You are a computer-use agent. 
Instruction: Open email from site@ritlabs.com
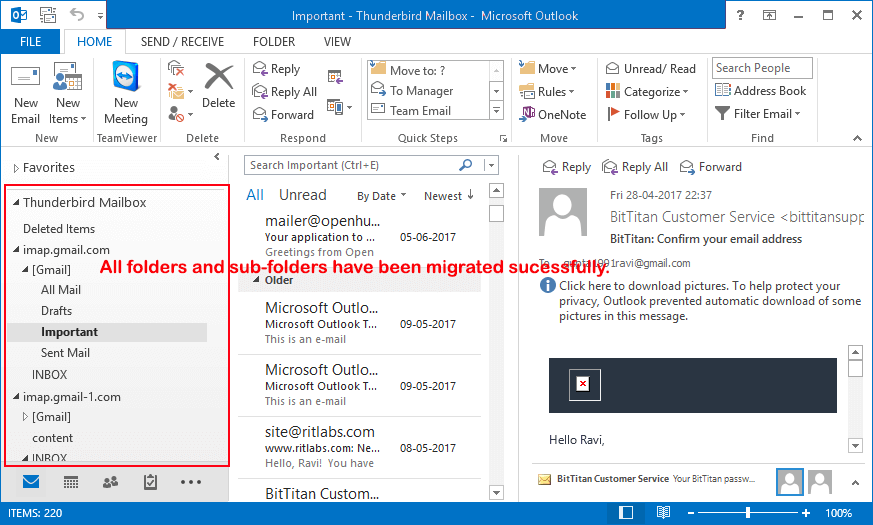tap(359, 447)
